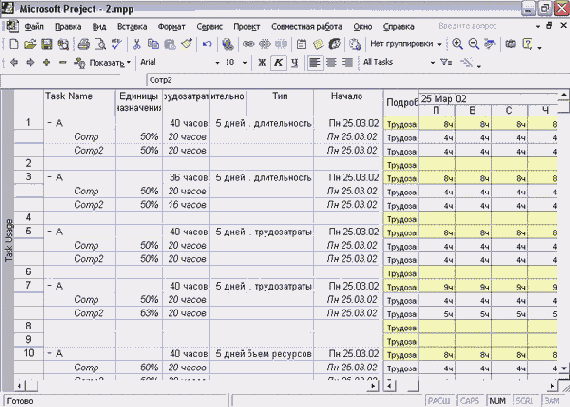Click the Undo arrow icon
Image resolution: width=570 pixels, height=407 pixels.
[207, 44]
